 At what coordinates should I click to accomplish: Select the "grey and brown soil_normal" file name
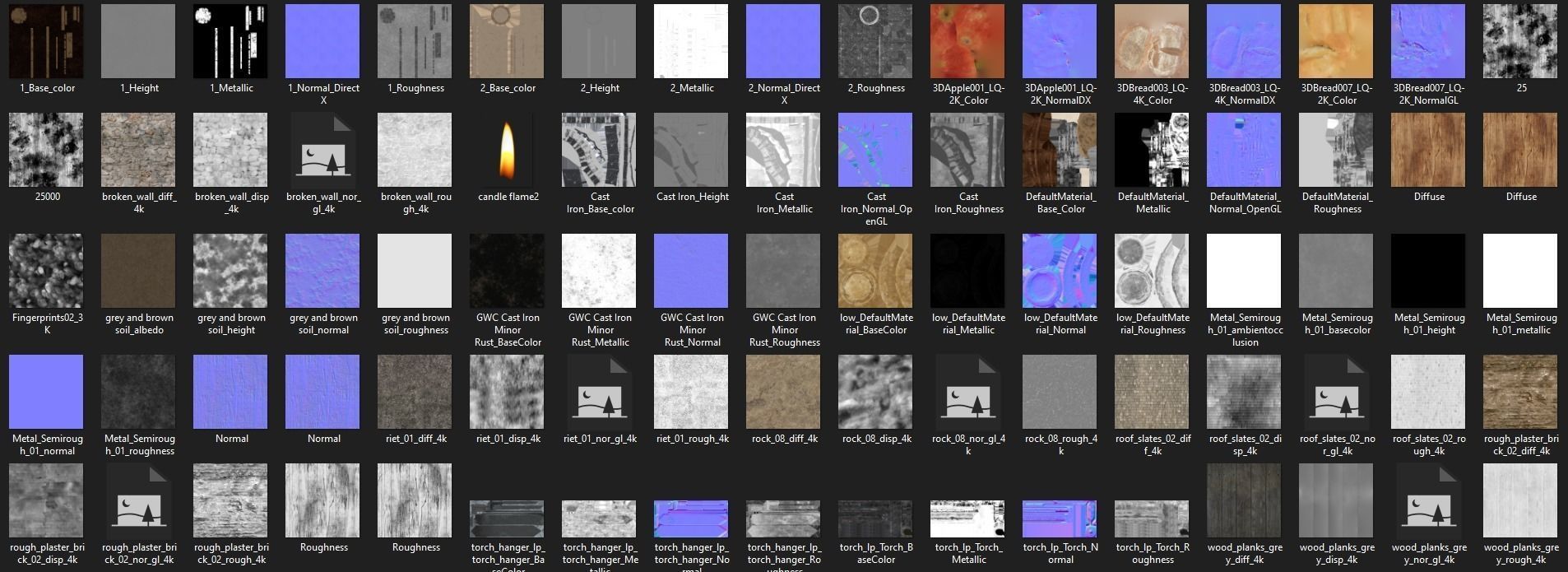(x=323, y=323)
